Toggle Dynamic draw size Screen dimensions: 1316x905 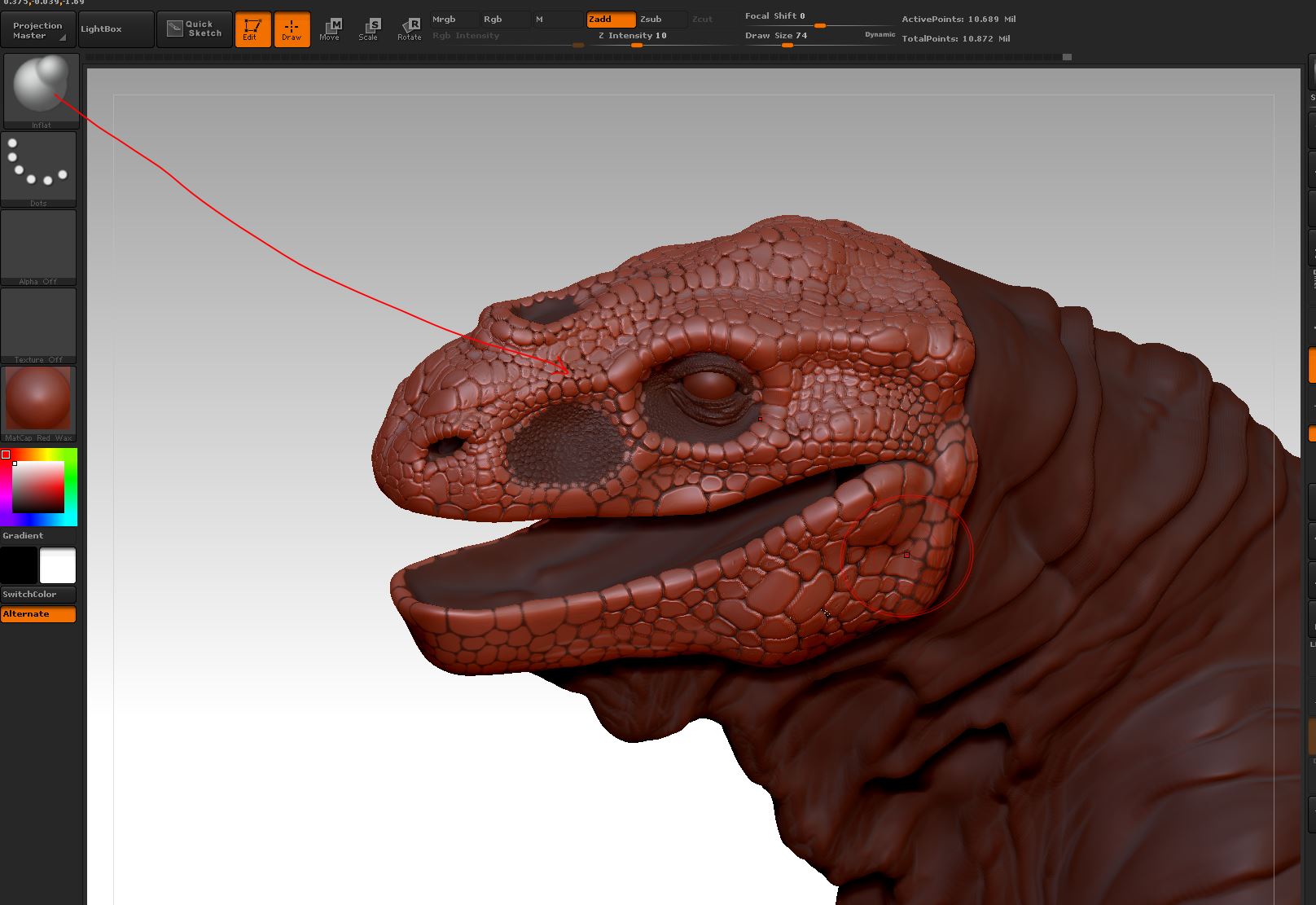click(880, 35)
